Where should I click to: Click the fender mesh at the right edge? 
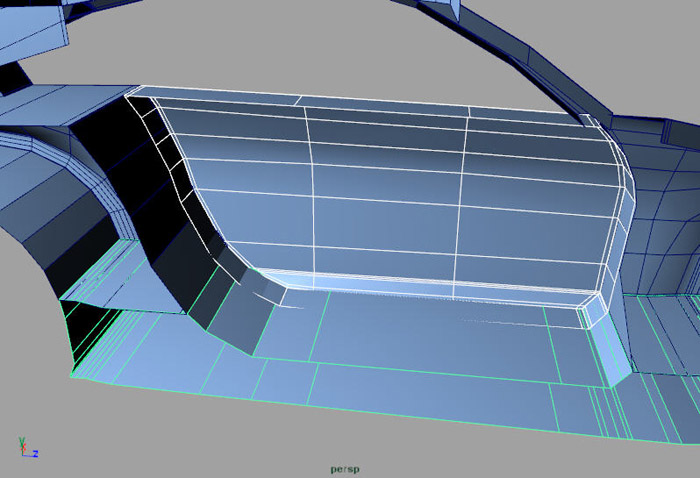pos(665,220)
